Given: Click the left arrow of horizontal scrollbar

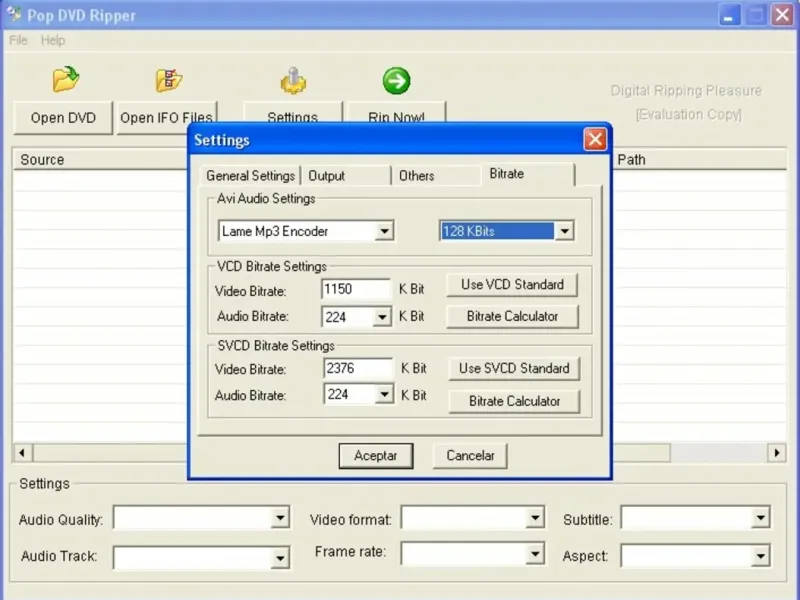Looking at the screenshot, I should click(22, 453).
